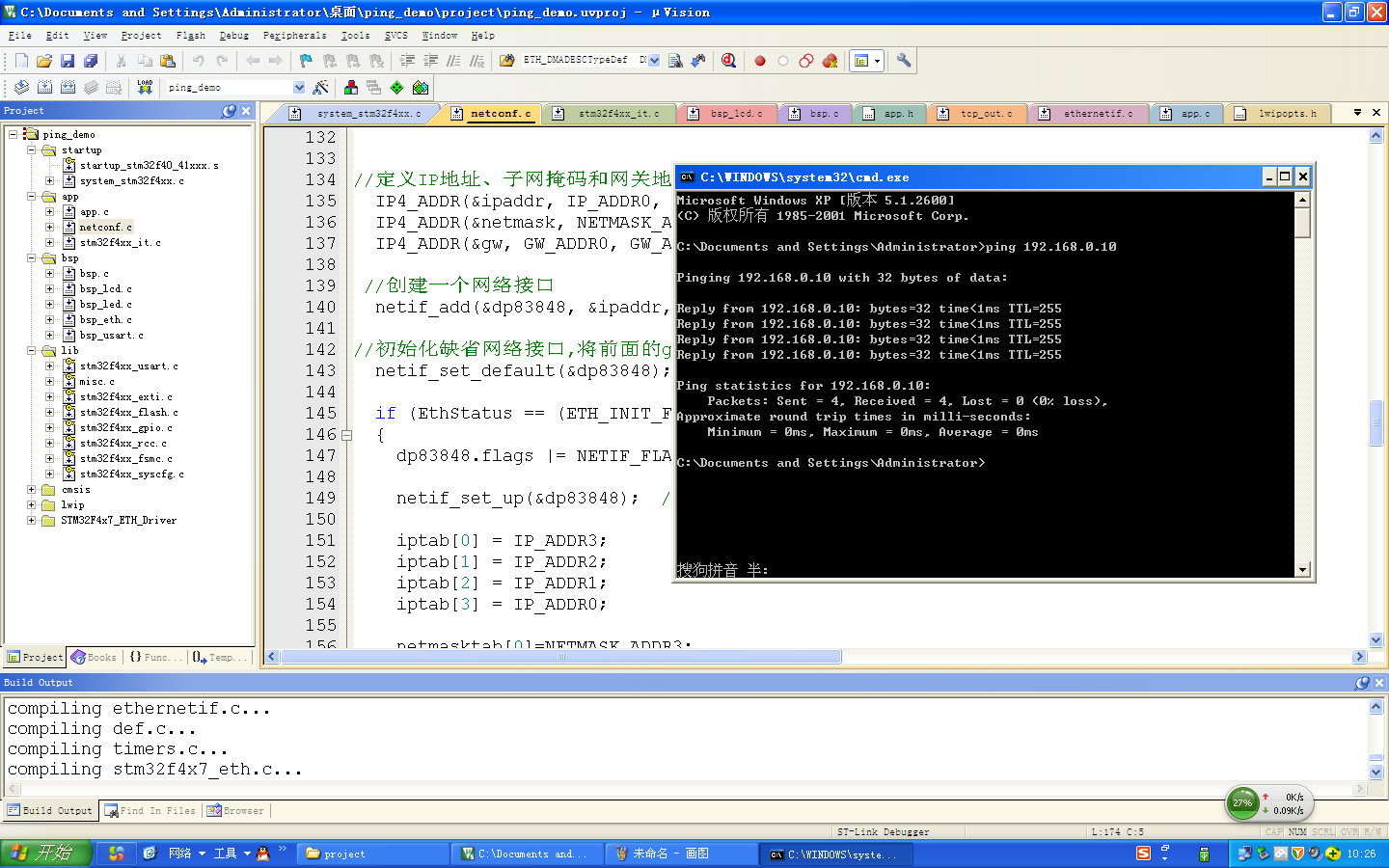Image resolution: width=1389 pixels, height=868 pixels.
Task: Expand the cmsis group in project tree
Action: [x=32, y=490]
